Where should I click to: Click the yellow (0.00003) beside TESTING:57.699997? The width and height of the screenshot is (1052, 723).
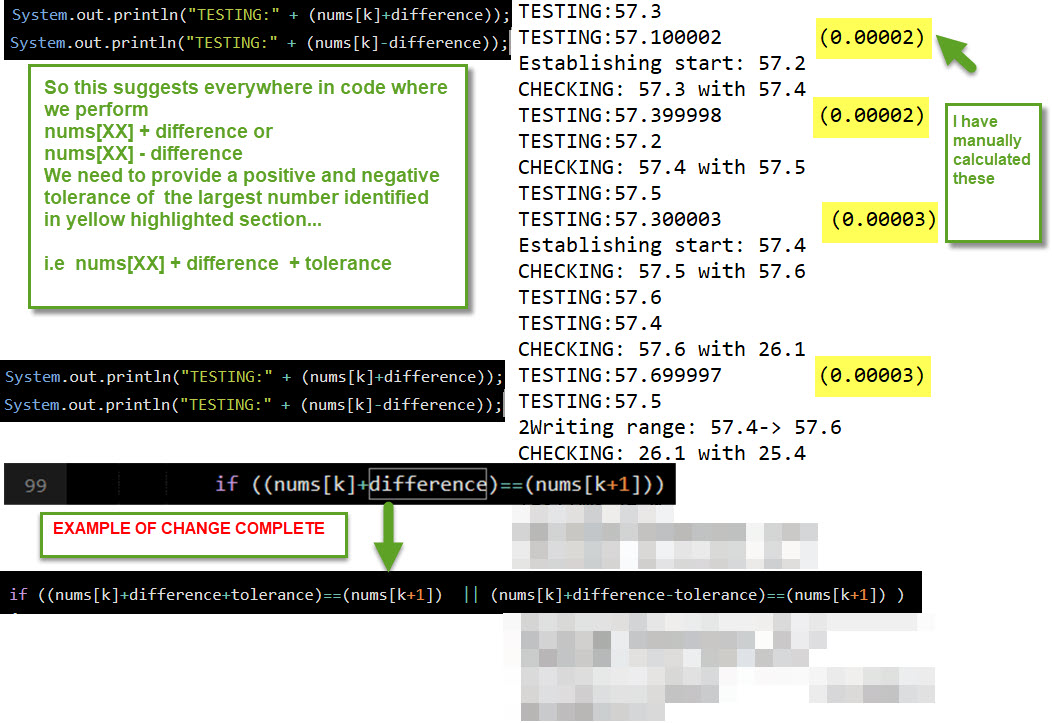(x=872, y=375)
